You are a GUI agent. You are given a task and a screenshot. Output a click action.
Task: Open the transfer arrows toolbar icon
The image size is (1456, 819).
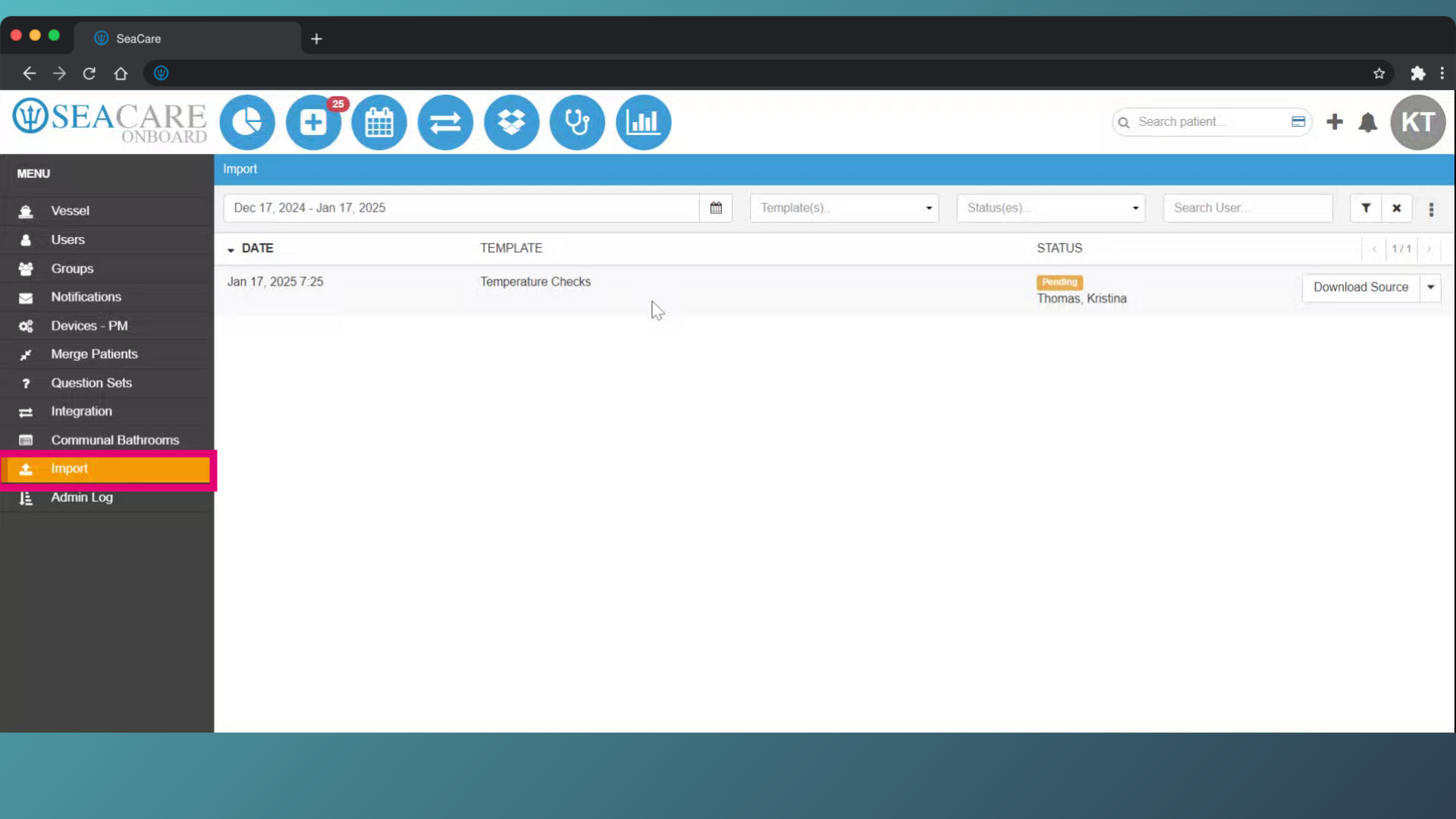445,122
